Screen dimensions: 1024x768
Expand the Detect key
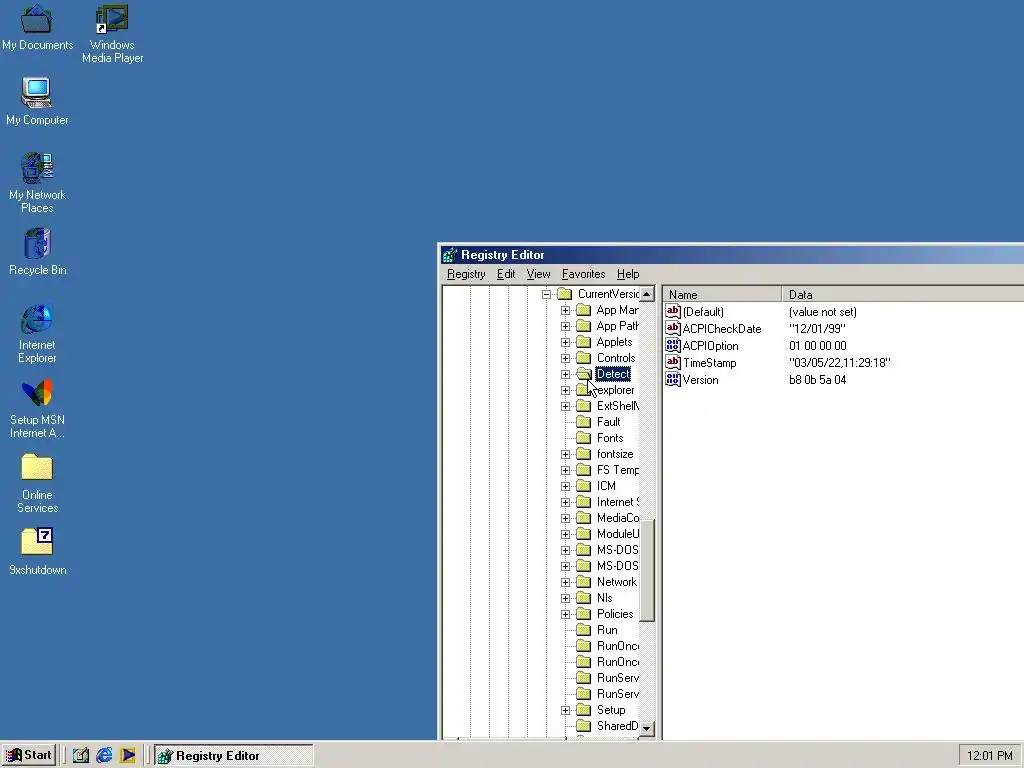click(566, 374)
